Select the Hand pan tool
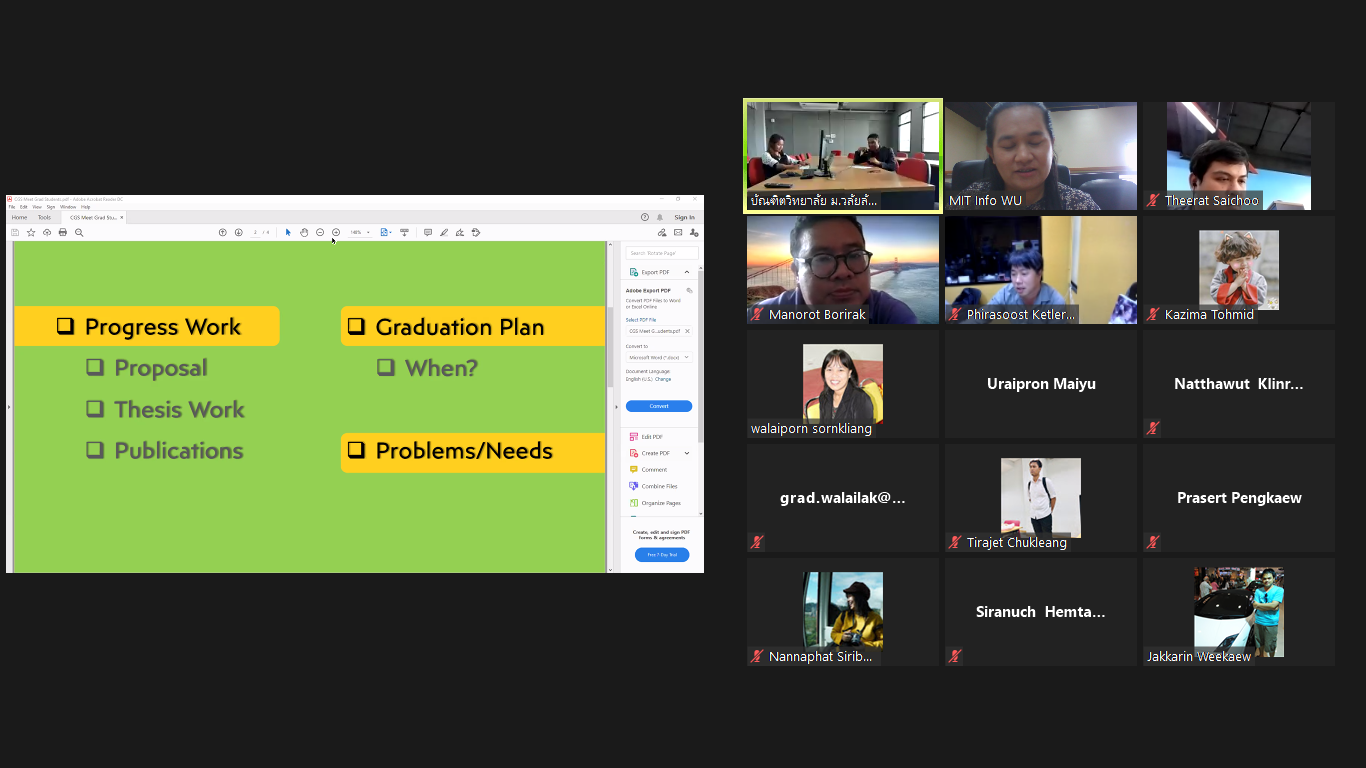Screen dimensions: 1366x768 [304, 232]
